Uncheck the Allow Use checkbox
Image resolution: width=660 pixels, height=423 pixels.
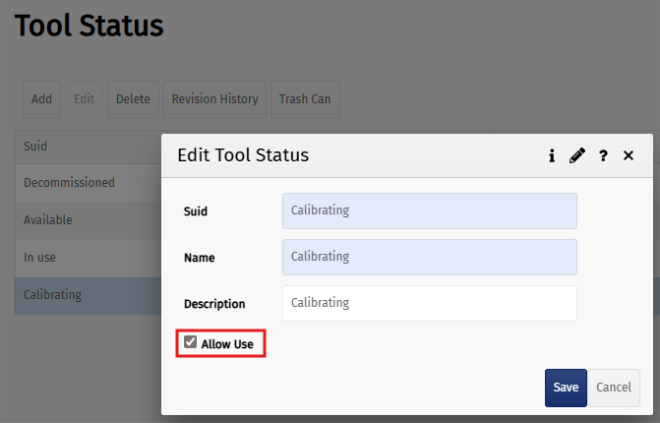click(191, 343)
